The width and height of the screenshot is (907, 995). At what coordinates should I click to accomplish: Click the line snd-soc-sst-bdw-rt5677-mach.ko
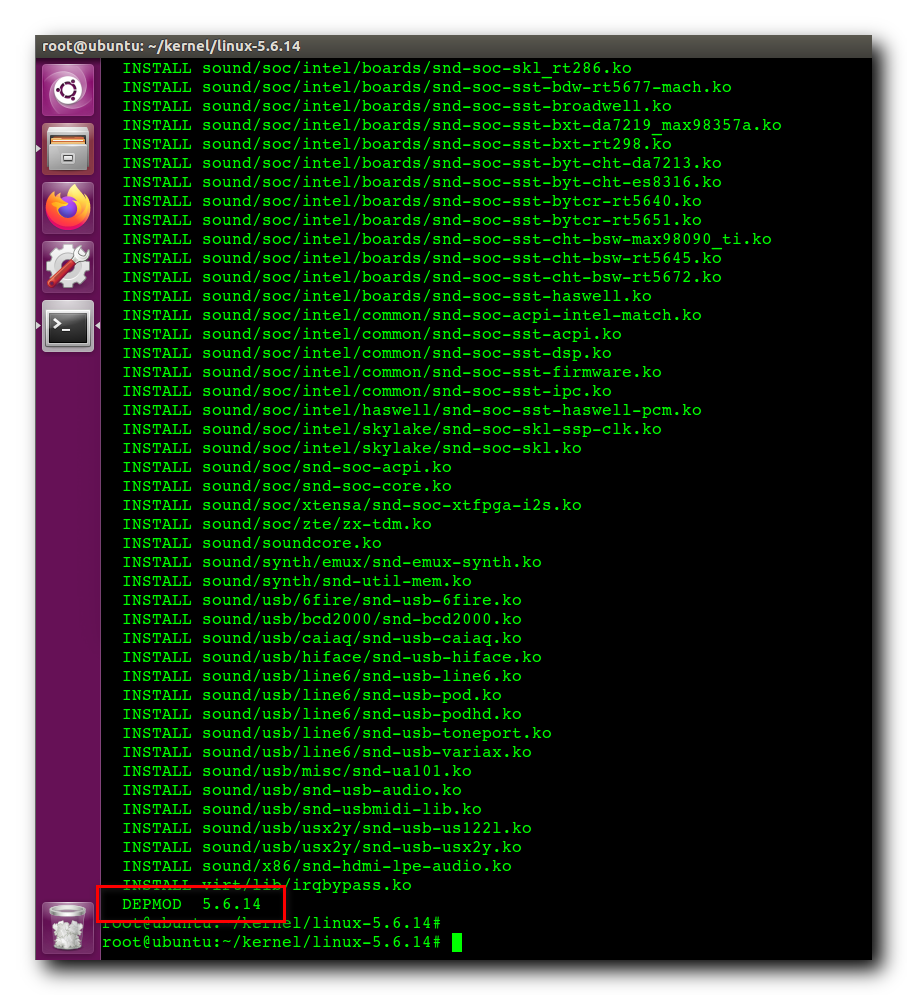427,88
